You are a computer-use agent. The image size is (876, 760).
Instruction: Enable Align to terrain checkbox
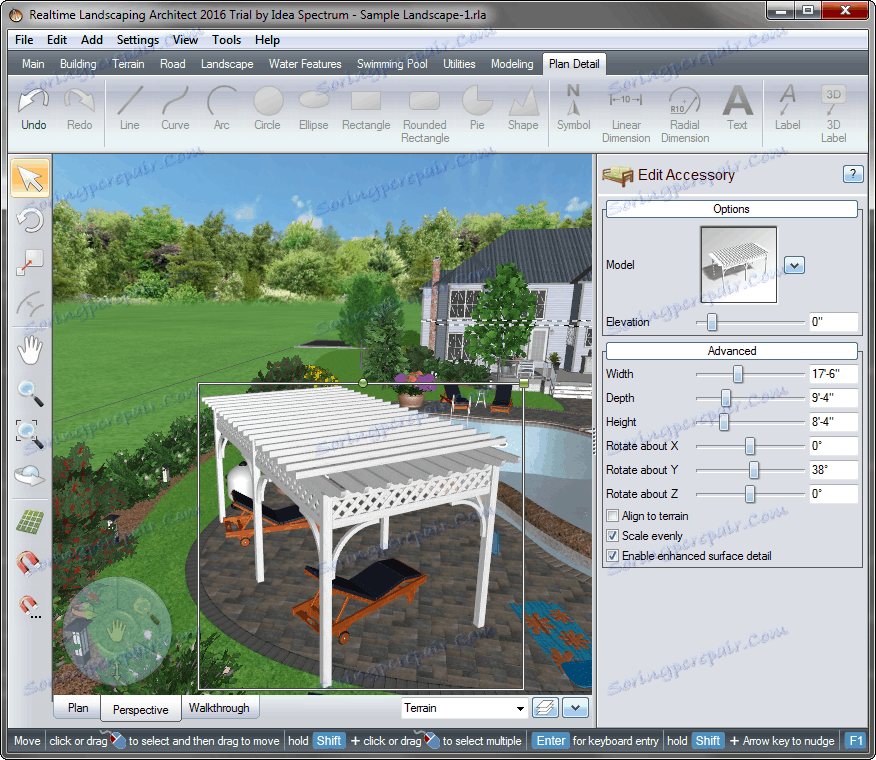613,516
